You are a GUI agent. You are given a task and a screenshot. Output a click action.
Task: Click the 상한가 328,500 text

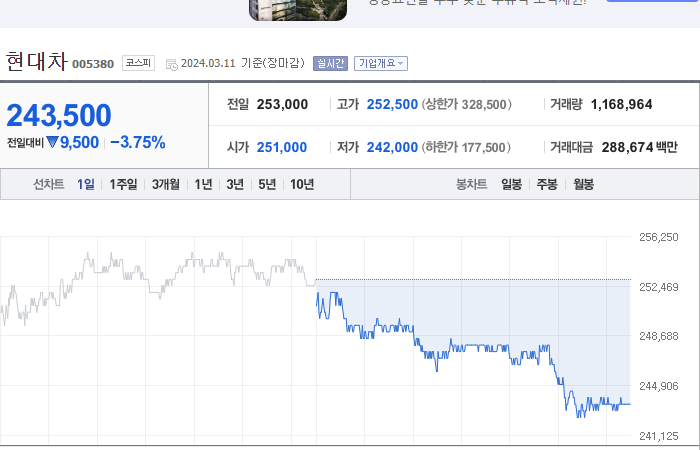click(467, 104)
